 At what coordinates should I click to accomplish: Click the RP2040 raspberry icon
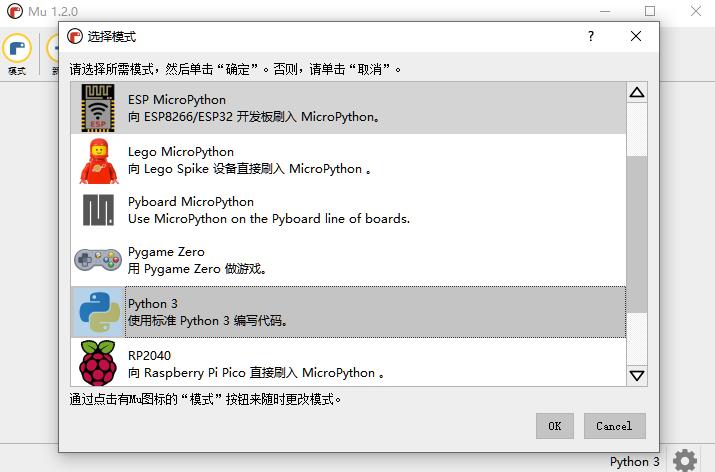(98, 363)
